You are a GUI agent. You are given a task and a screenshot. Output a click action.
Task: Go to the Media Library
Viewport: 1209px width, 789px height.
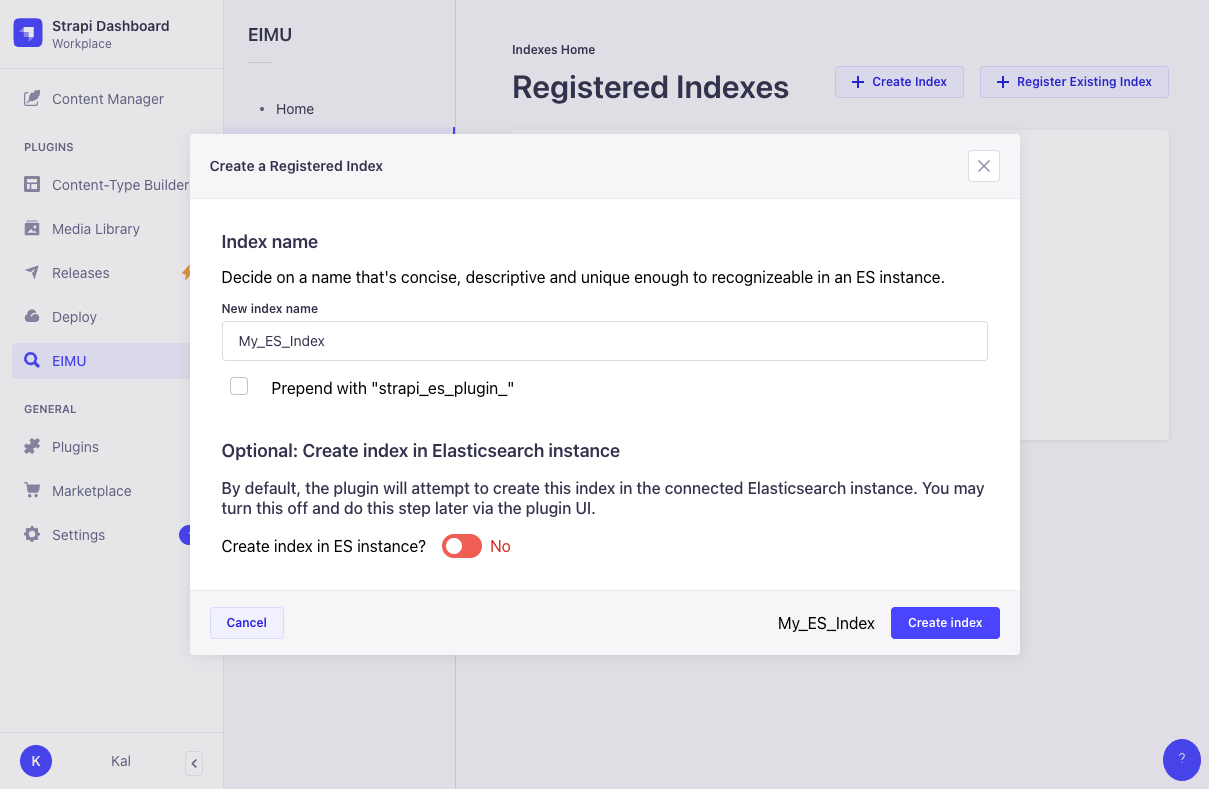coord(95,229)
